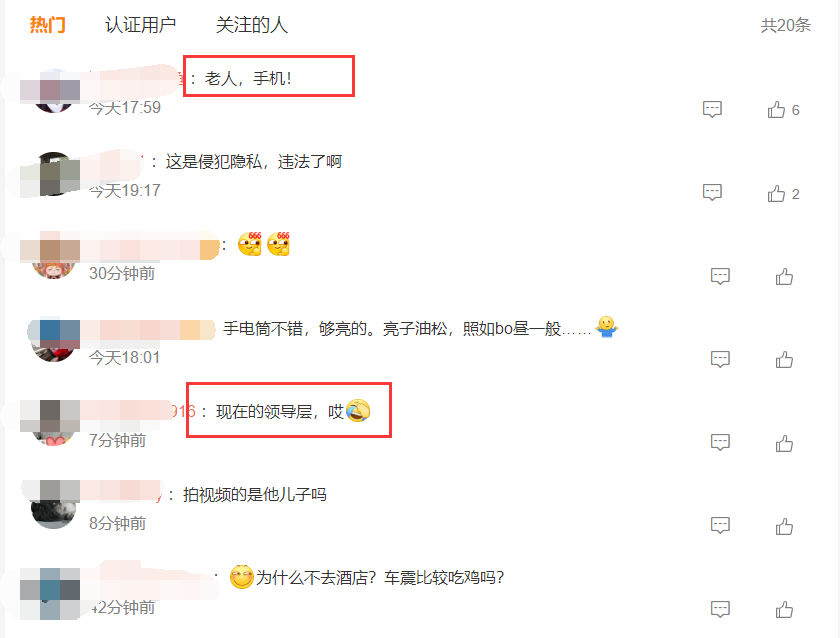840x638 pixels.
Task: Reply to the 拍视频的是他儿子吗 comment
Action: pyautogui.click(x=720, y=526)
